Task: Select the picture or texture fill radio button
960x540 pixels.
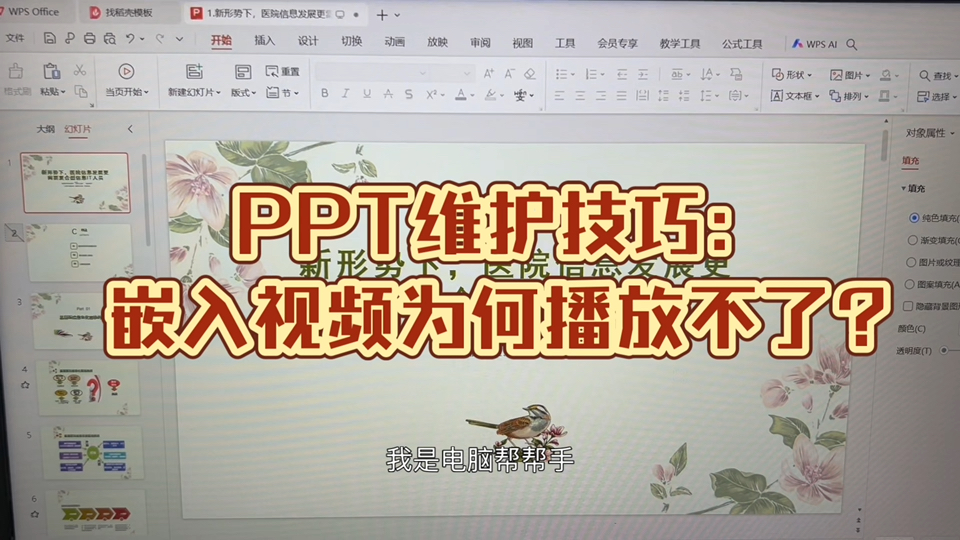Action: click(911, 262)
